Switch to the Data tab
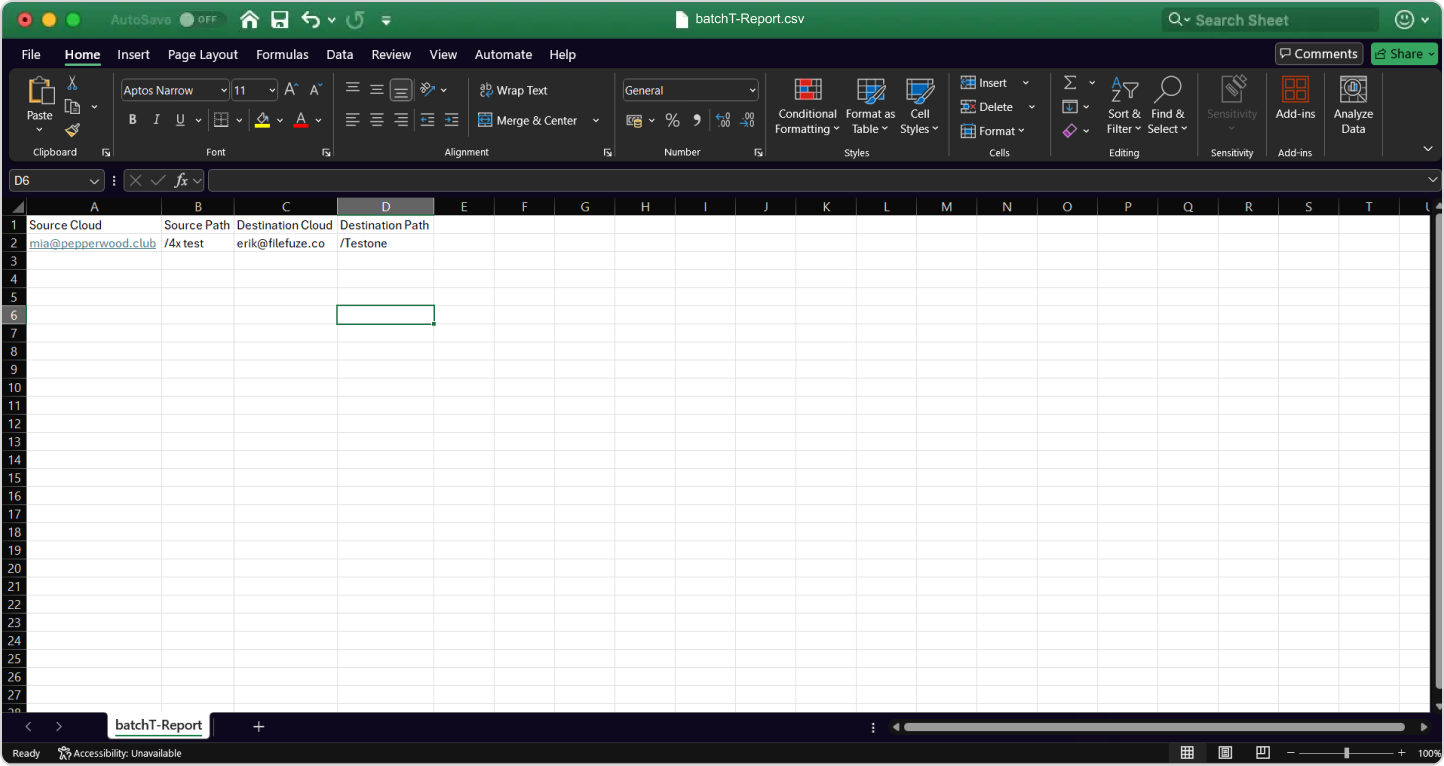This screenshot has width=1444, height=766. (x=340, y=54)
